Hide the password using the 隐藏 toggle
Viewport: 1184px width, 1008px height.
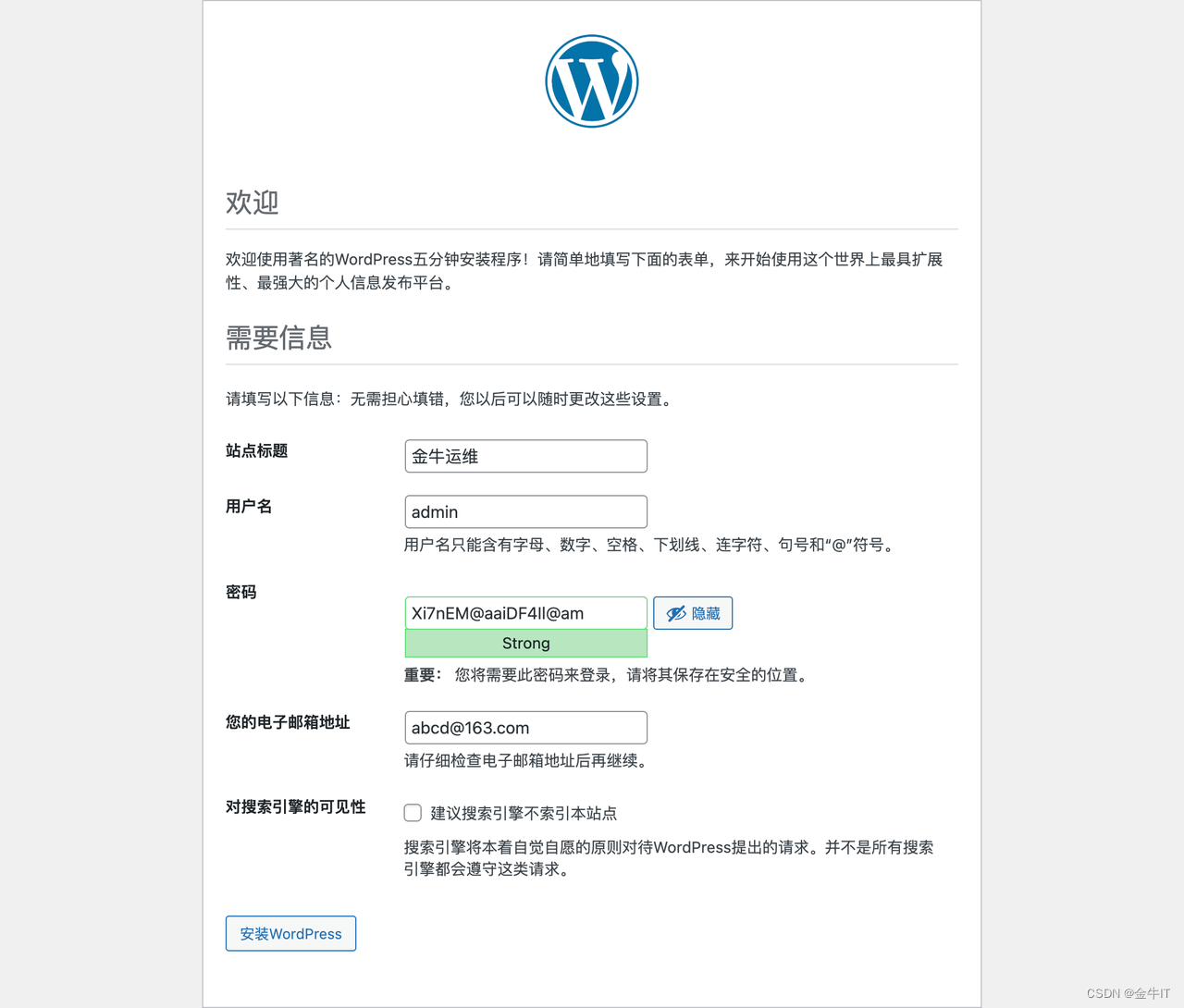click(x=693, y=612)
